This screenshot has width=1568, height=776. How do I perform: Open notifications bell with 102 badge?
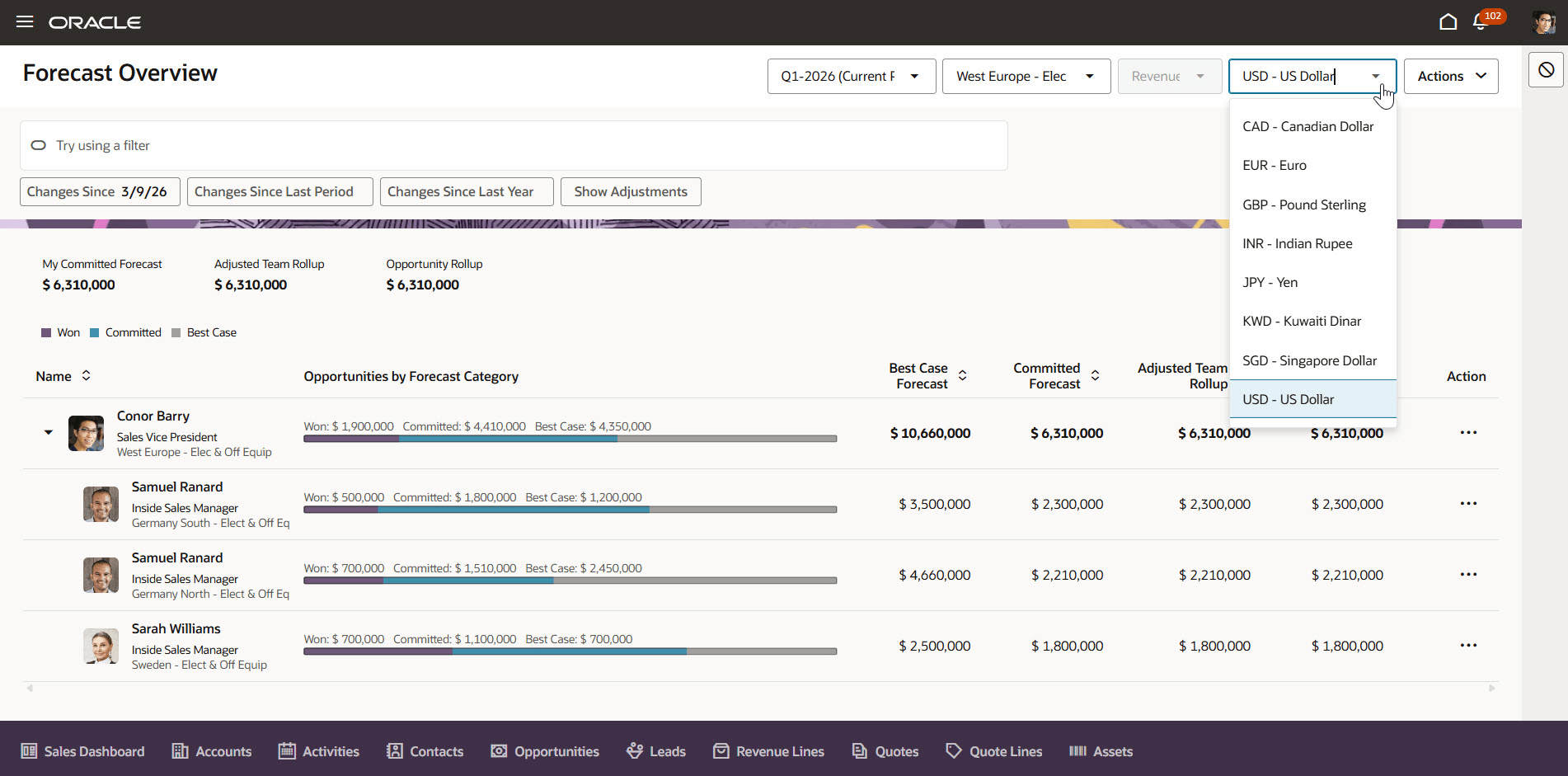pos(1481,22)
